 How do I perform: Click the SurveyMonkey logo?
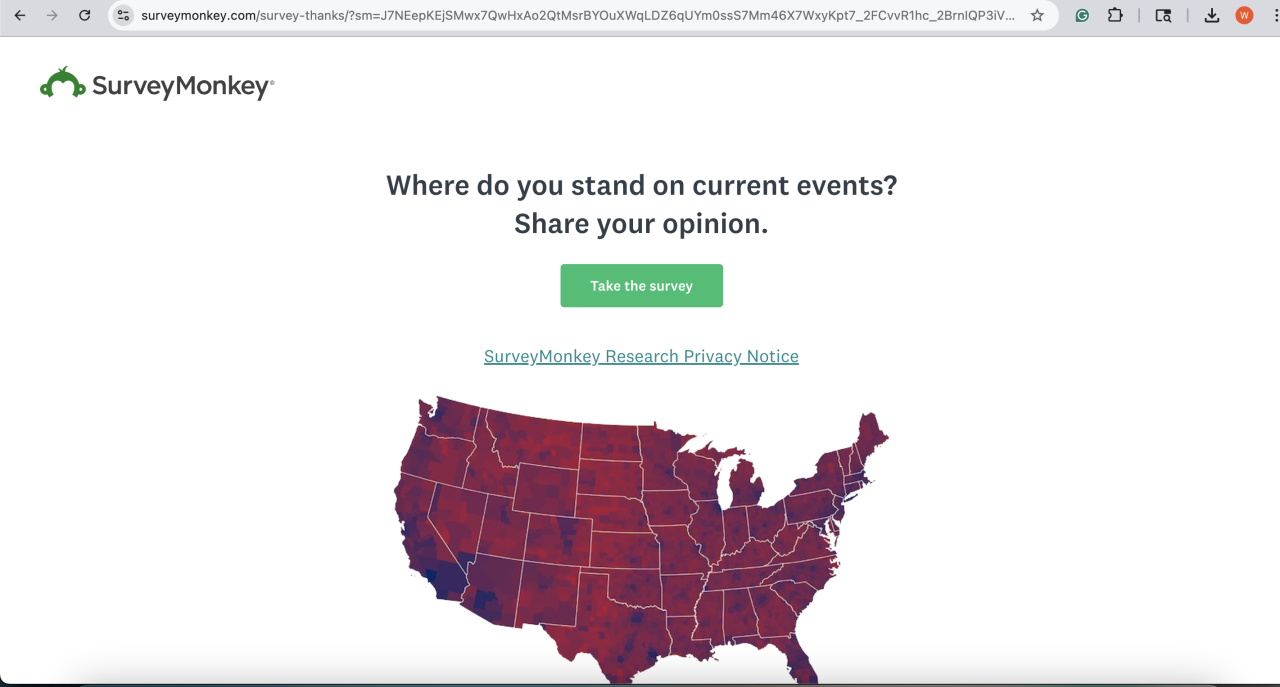157,86
